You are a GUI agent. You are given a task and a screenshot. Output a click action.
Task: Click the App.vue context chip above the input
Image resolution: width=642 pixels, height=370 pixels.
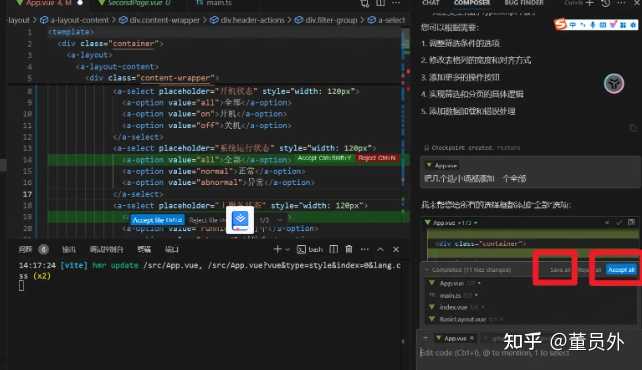[455, 338]
